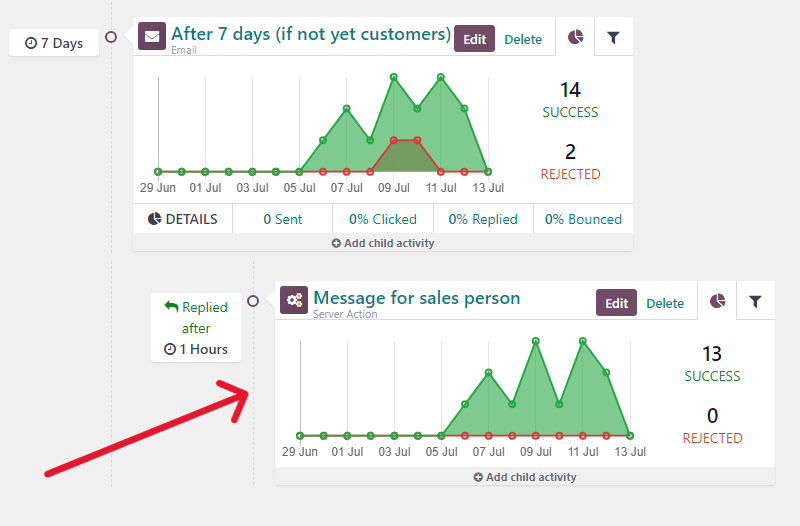Open pie chart tab of email activity
This screenshot has width=800, height=526.
[x=575, y=38]
